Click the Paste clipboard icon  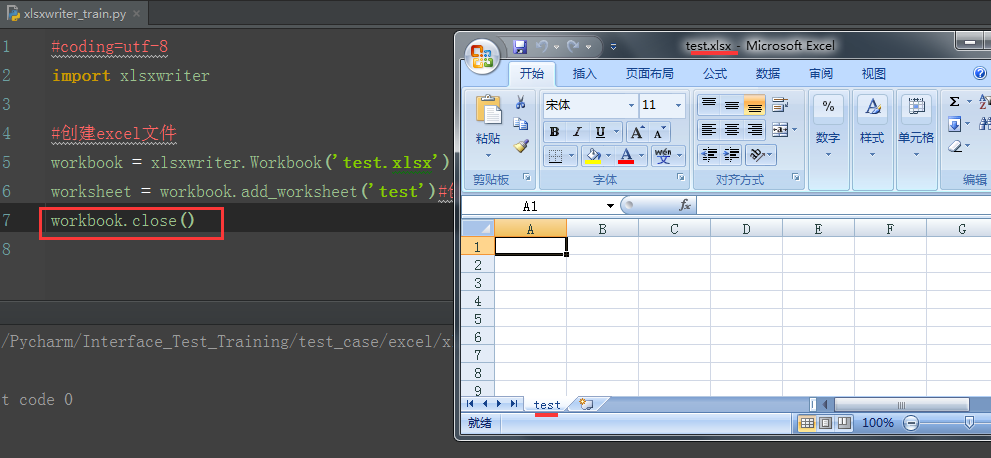tap(488, 110)
